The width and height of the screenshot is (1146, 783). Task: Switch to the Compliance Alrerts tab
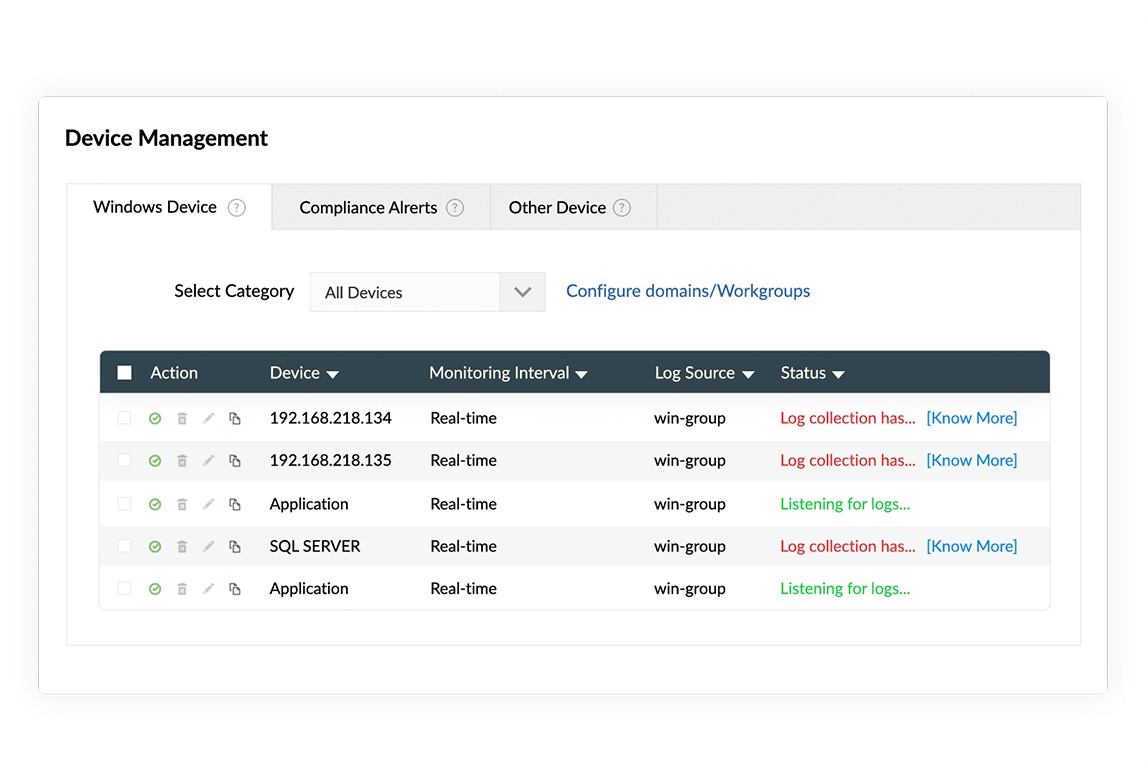click(x=368, y=208)
